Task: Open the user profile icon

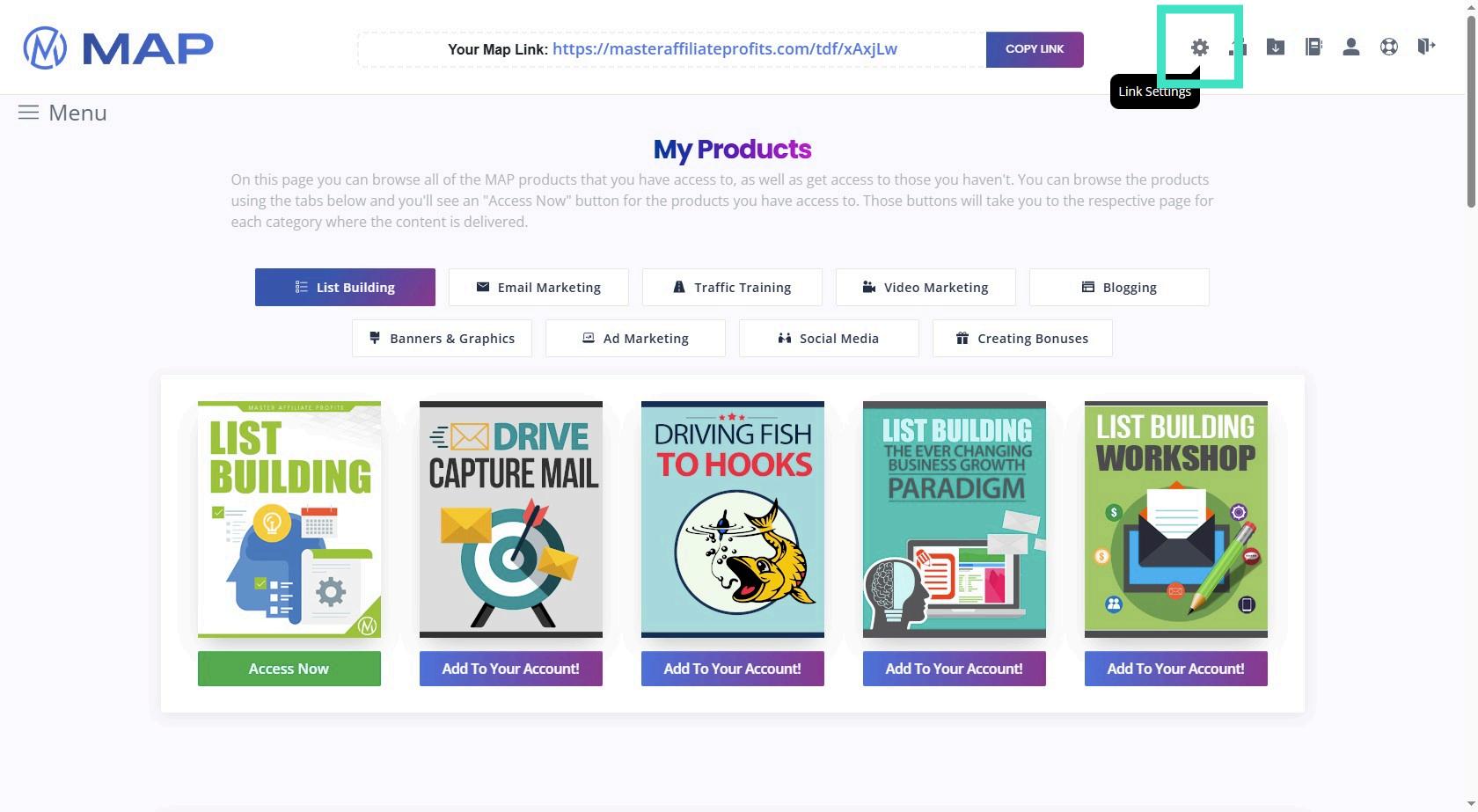Action: point(1351,47)
